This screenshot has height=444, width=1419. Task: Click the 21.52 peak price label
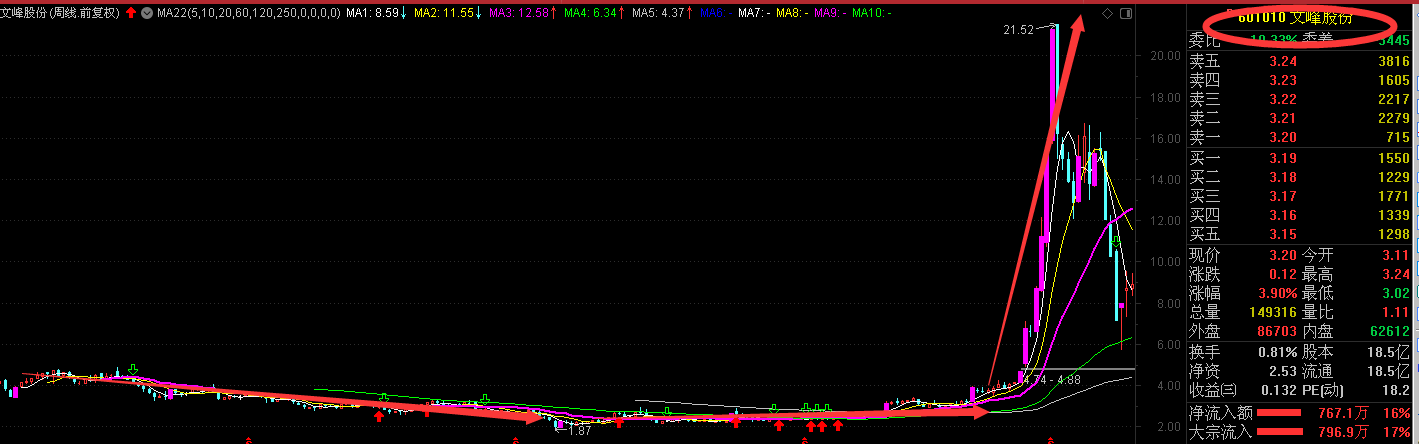click(1019, 30)
